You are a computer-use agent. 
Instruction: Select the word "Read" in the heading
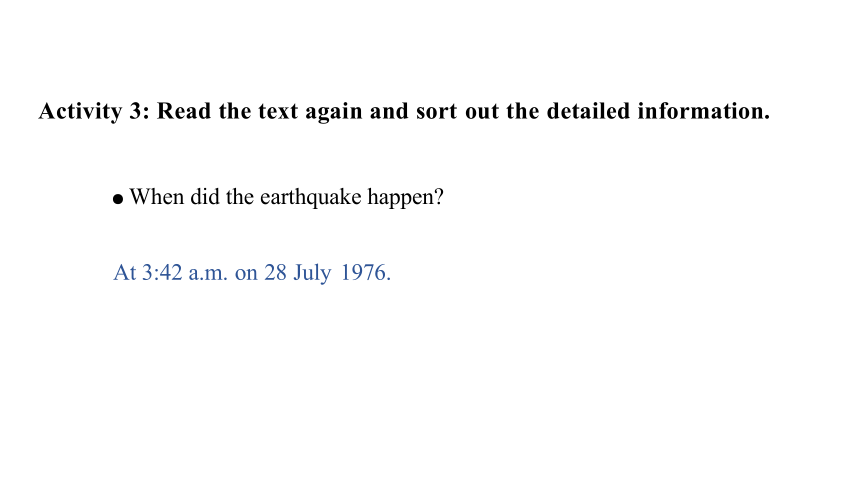pyautogui.click(x=184, y=111)
